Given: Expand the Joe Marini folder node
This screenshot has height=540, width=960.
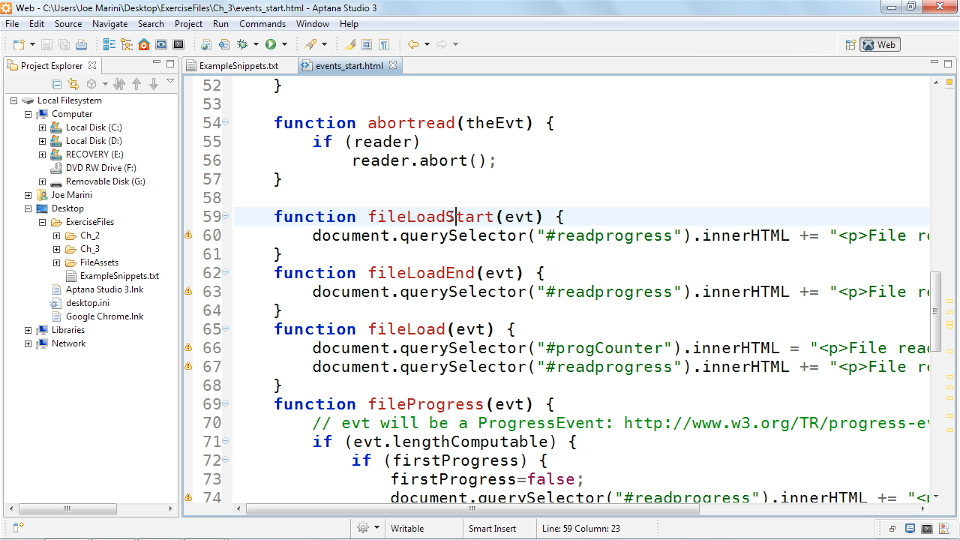Looking at the screenshot, I should click(x=28, y=195).
